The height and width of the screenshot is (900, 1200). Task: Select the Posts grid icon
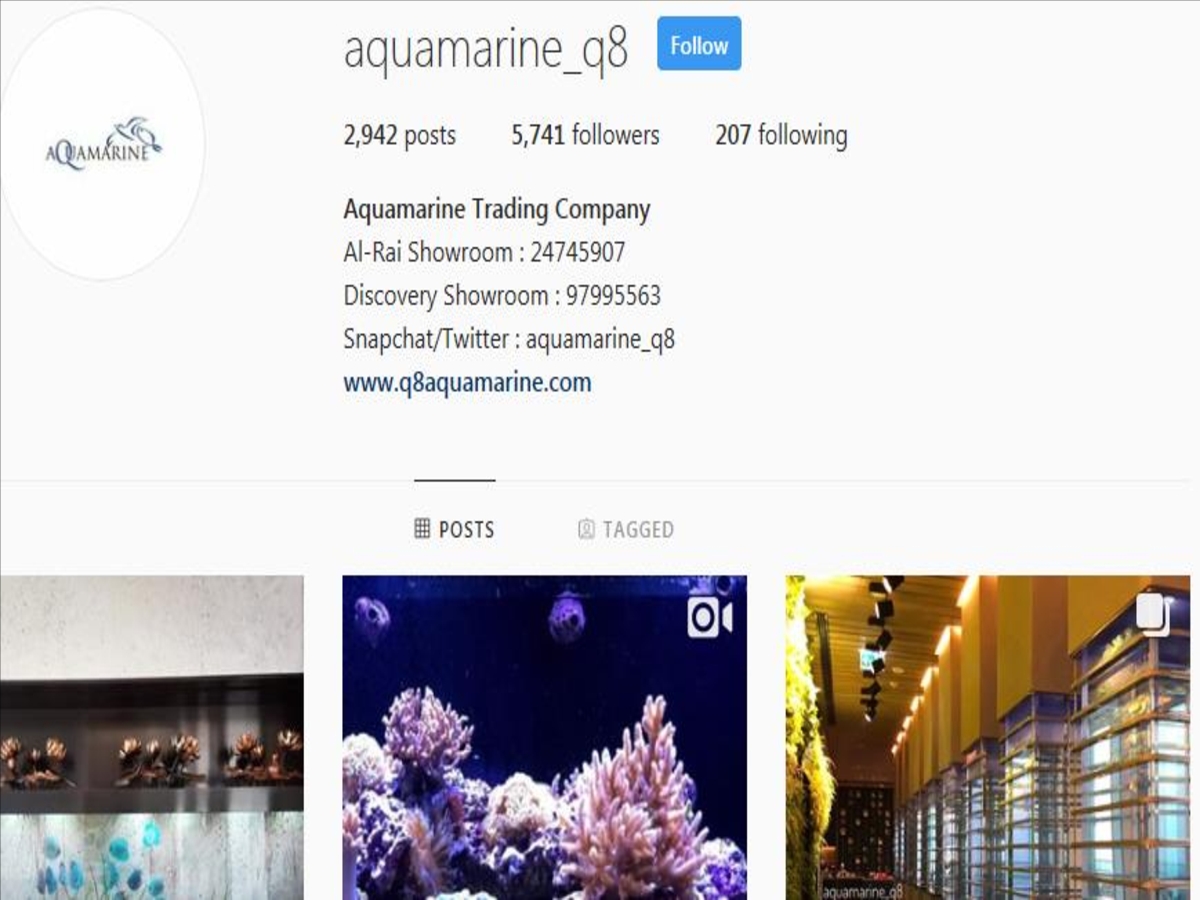coord(422,528)
